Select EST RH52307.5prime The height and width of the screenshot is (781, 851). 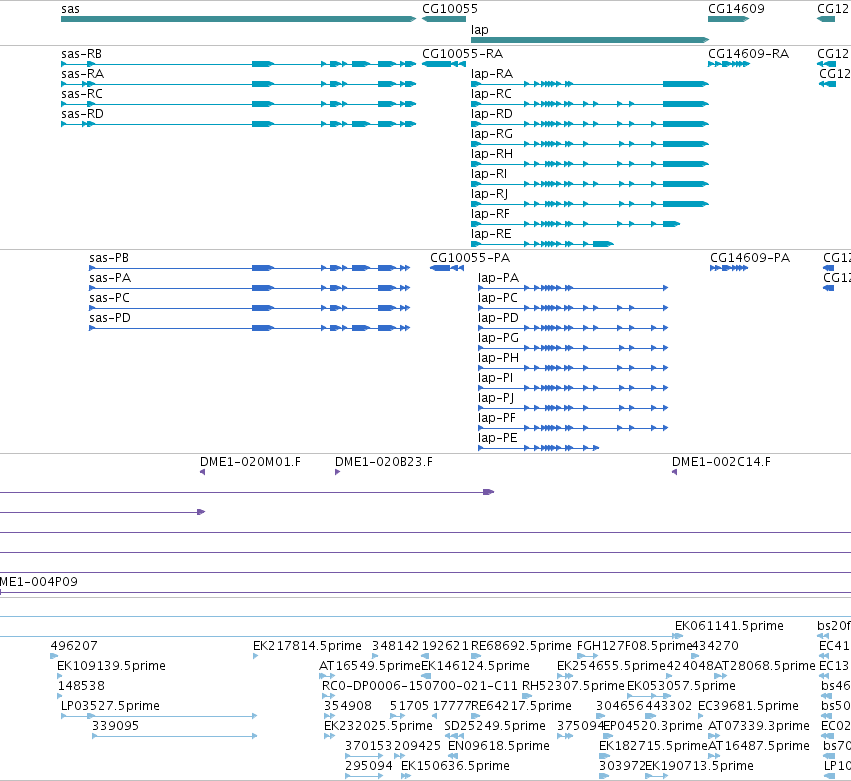[527, 696]
